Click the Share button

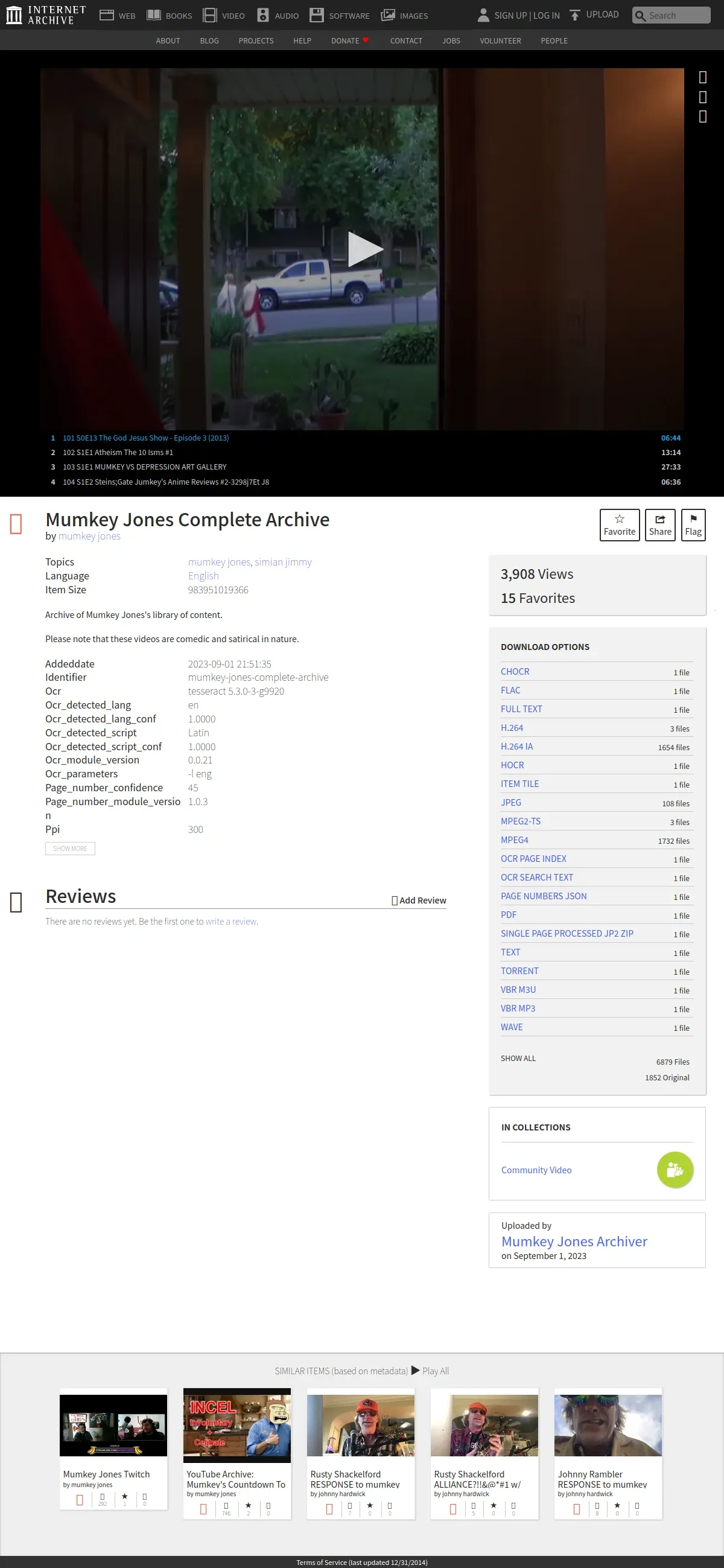tap(660, 524)
